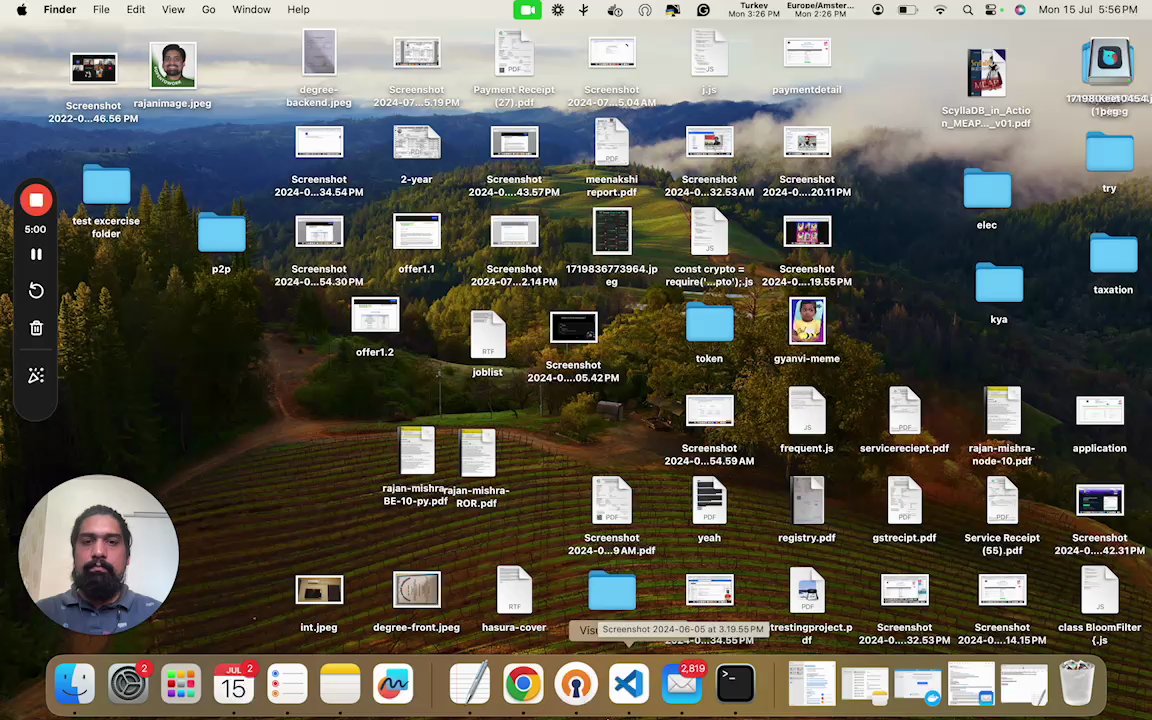Launch Visual Studio Code from the Dock
Viewport: 1152px width, 720px height.
tap(628, 685)
